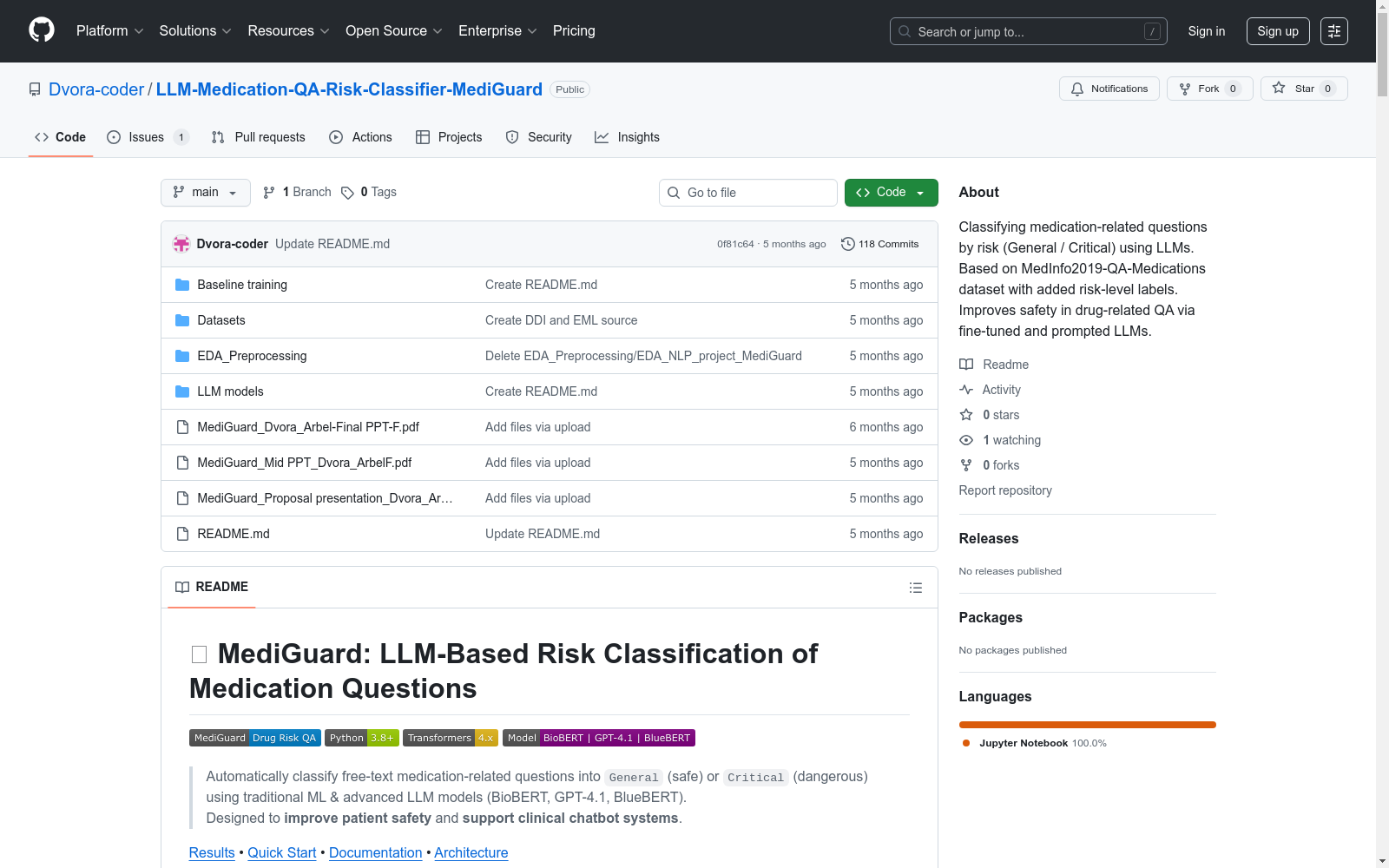Click the Jupyter Notebook orange color dot
Viewport: 1389px width, 868px height.
966,743
